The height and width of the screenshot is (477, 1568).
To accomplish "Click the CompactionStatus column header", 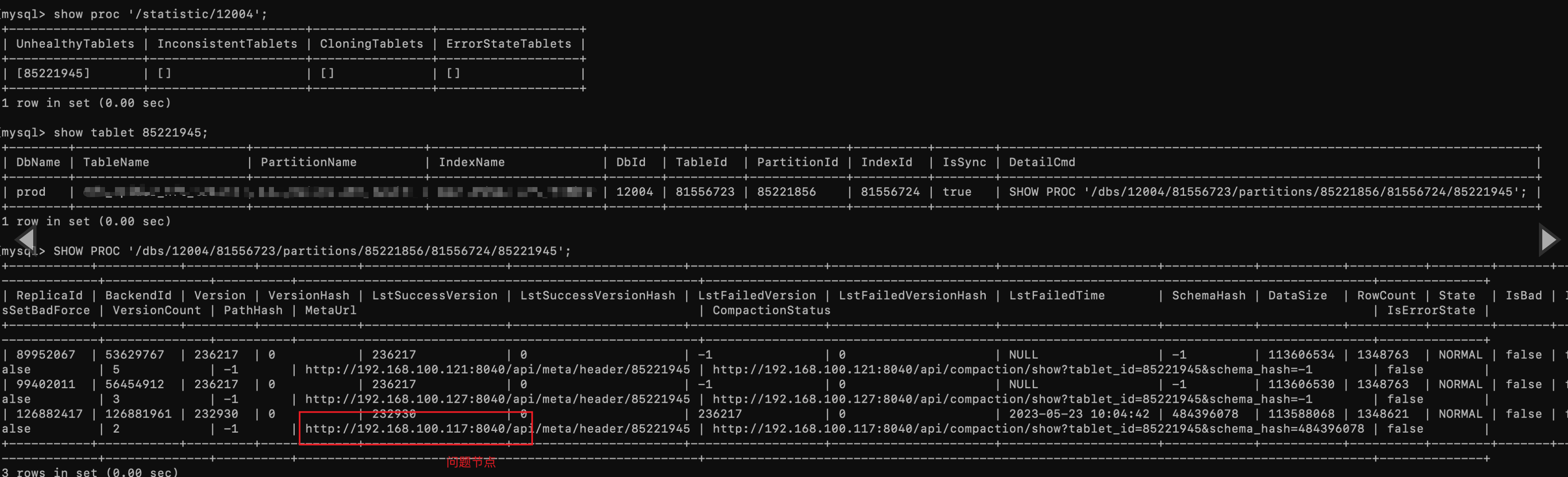I will (x=771, y=310).
